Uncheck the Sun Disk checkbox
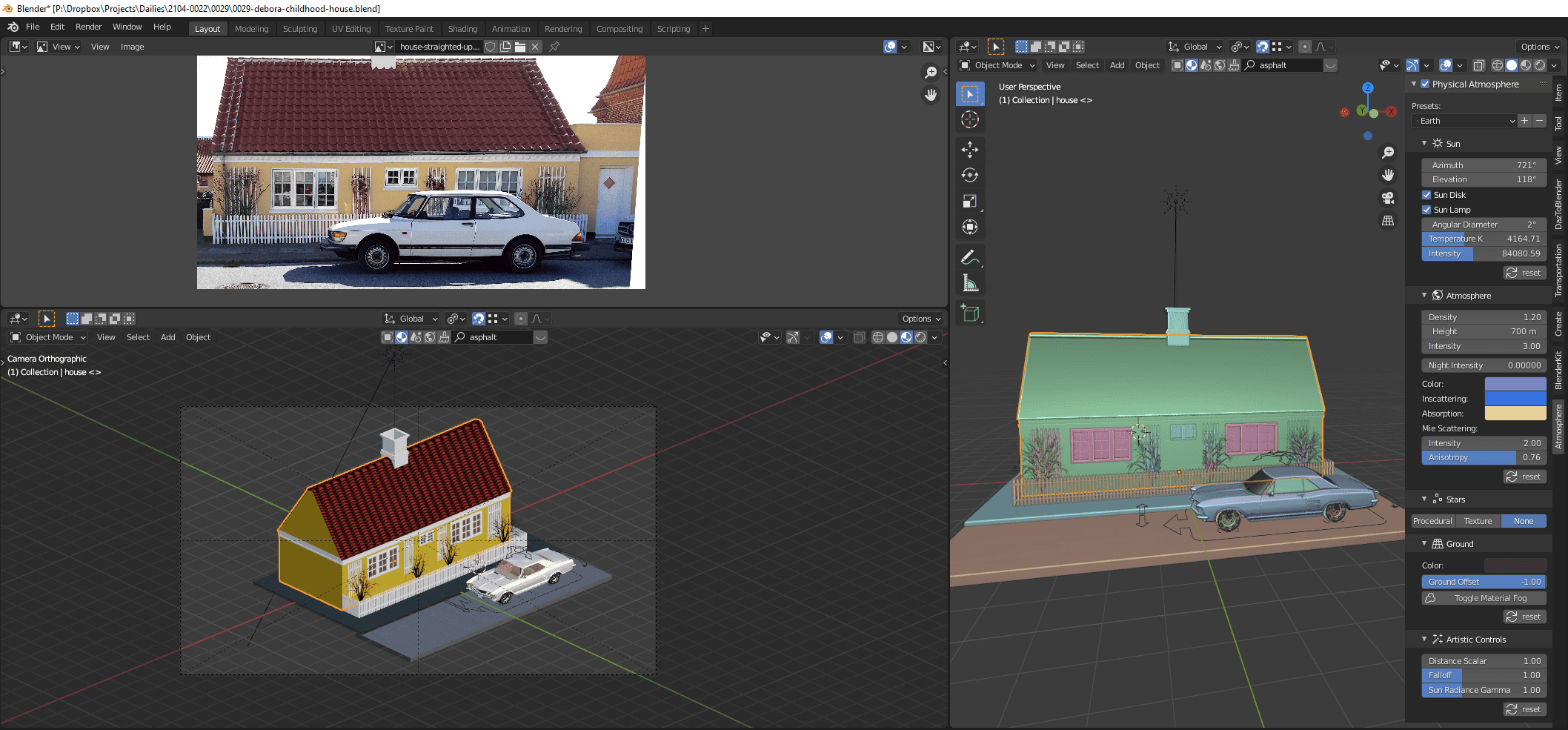1568x730 pixels. pos(1426,195)
